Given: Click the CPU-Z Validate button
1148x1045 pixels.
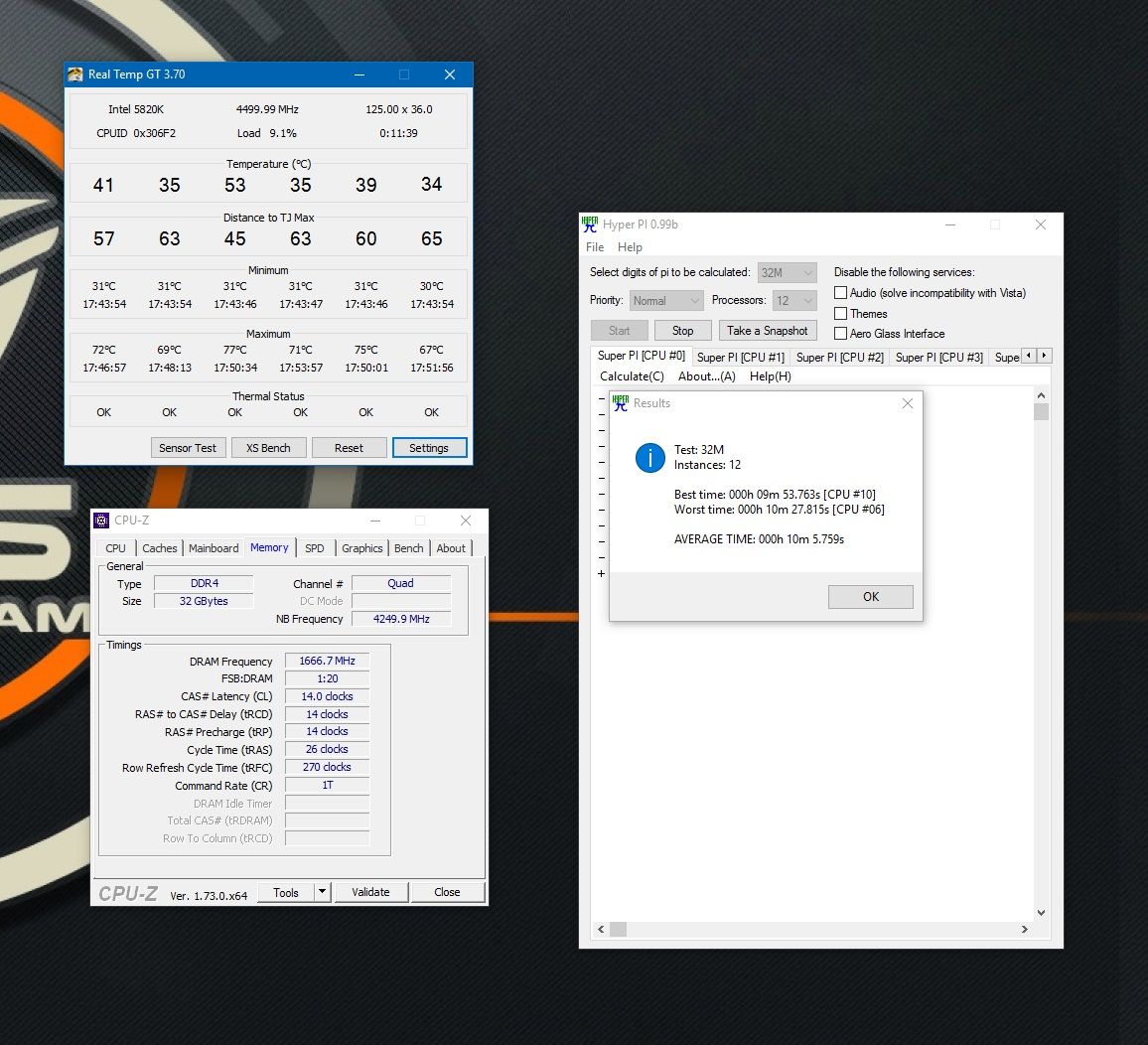Looking at the screenshot, I should click(370, 892).
